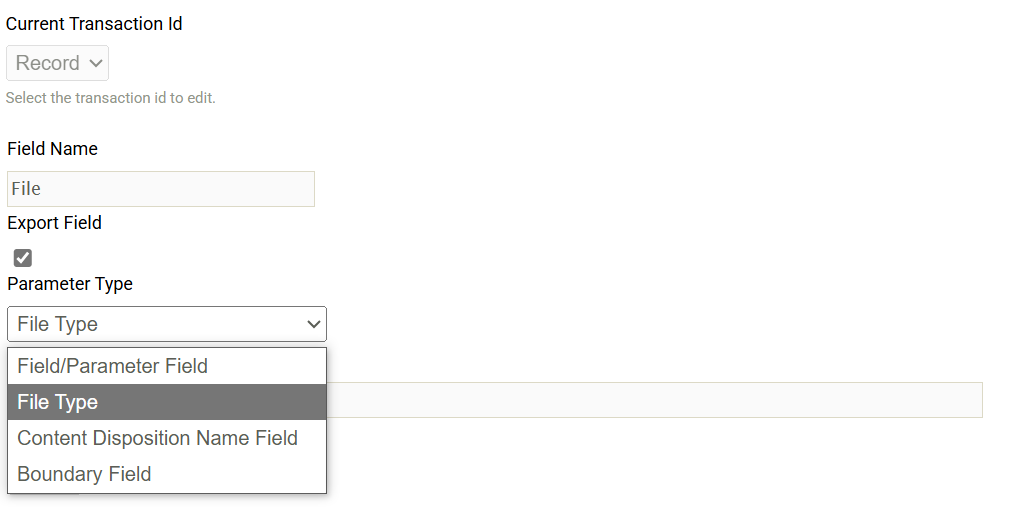
Task: Select the "Boundary Field" option
Action: point(84,474)
